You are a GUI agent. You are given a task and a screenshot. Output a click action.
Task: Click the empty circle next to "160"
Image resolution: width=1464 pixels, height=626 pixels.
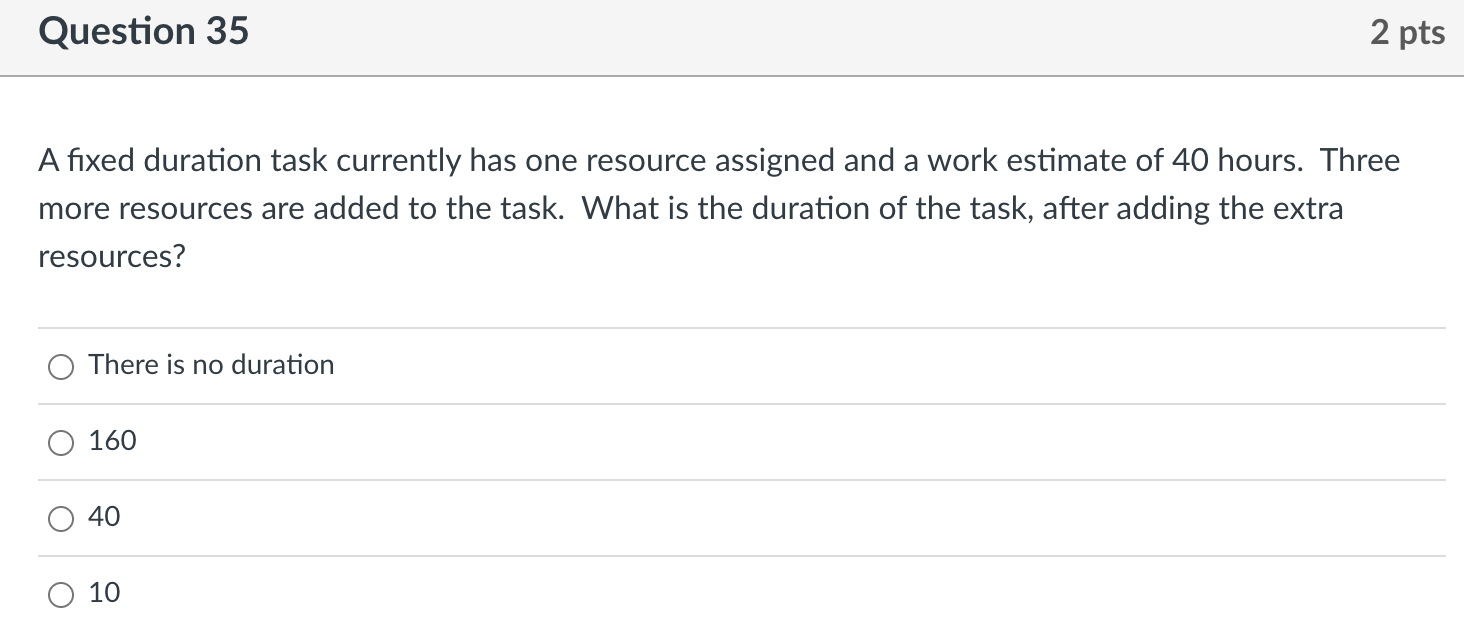click(x=60, y=442)
